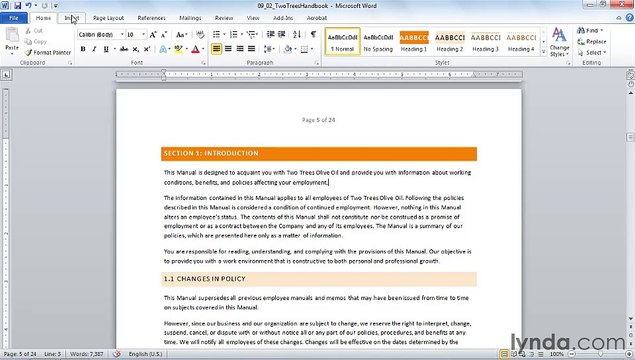Click the Print Layout view icon
The image size is (635, 360).
click(504, 354)
